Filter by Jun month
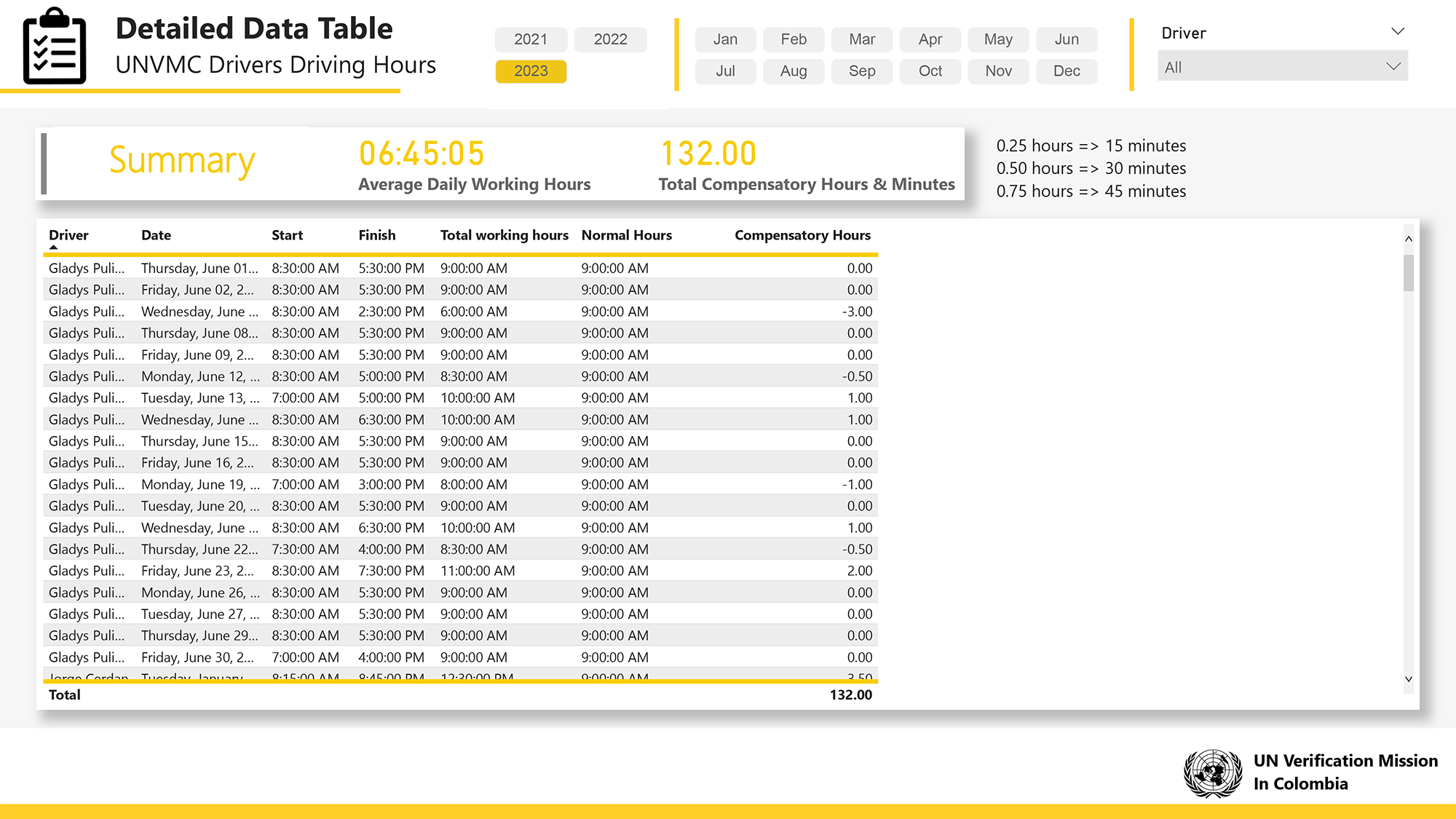1456x819 pixels. (x=1067, y=39)
